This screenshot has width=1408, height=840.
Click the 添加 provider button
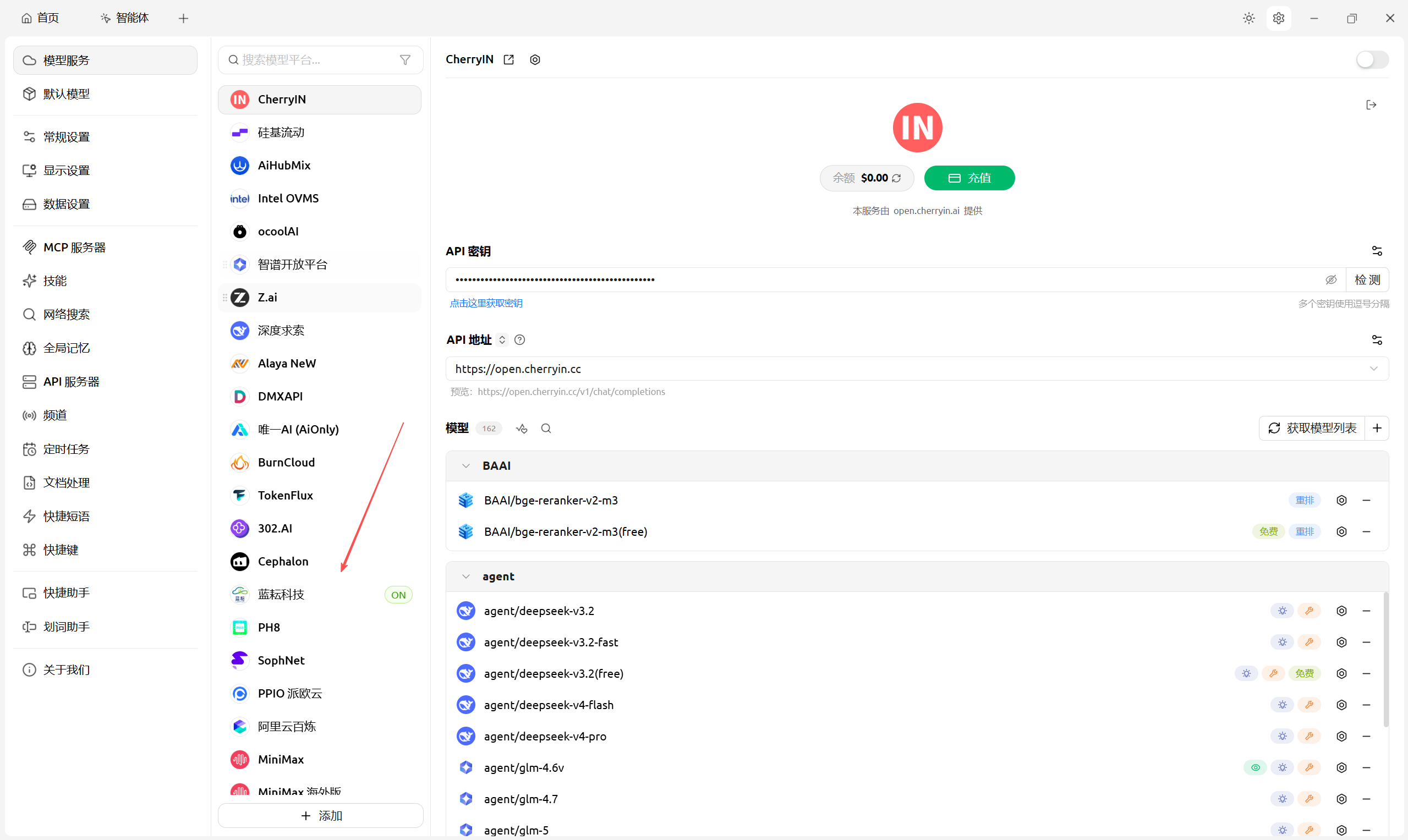320,815
